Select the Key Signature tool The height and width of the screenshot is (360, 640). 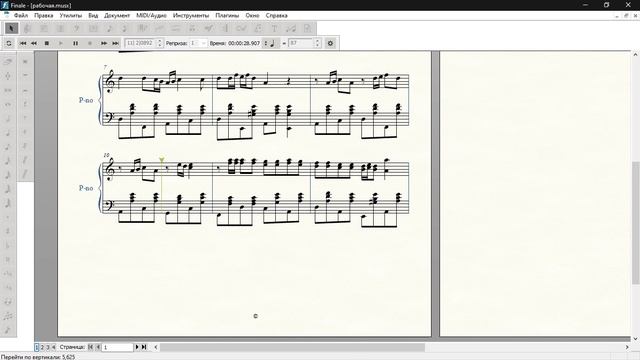(x=44, y=28)
